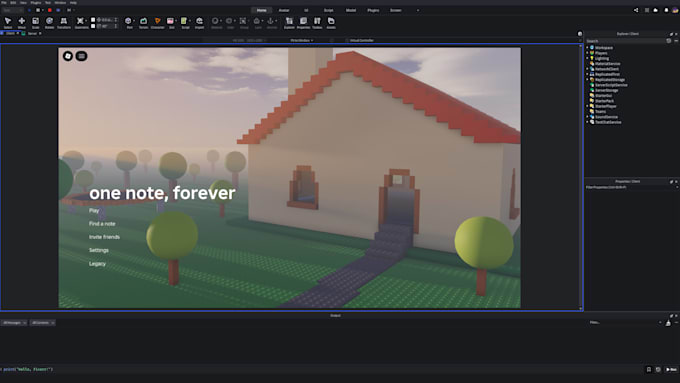Select the Select tool in the toolbar
Viewport: 680px width, 383px height.
[8, 23]
